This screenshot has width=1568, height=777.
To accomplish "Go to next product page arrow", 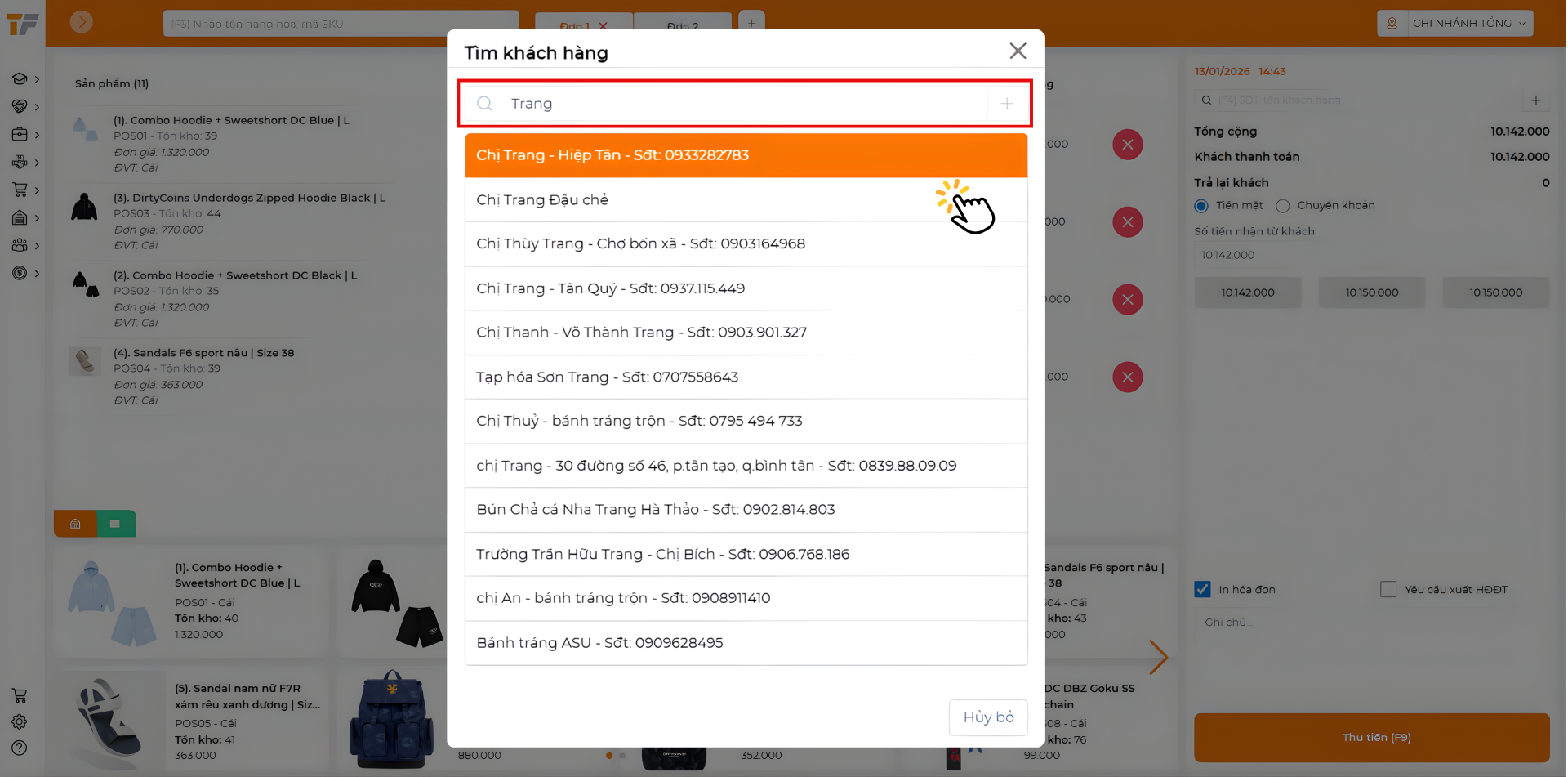I will 1157,657.
